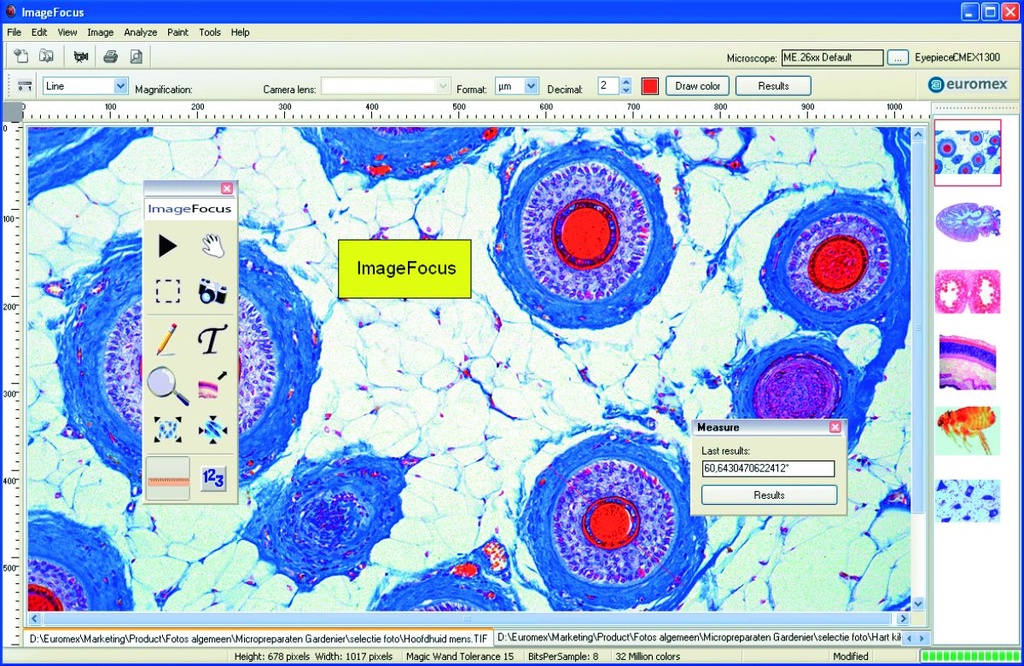Switch to the second image tab starting Hart
1024x666 pixels.
click(x=698, y=637)
